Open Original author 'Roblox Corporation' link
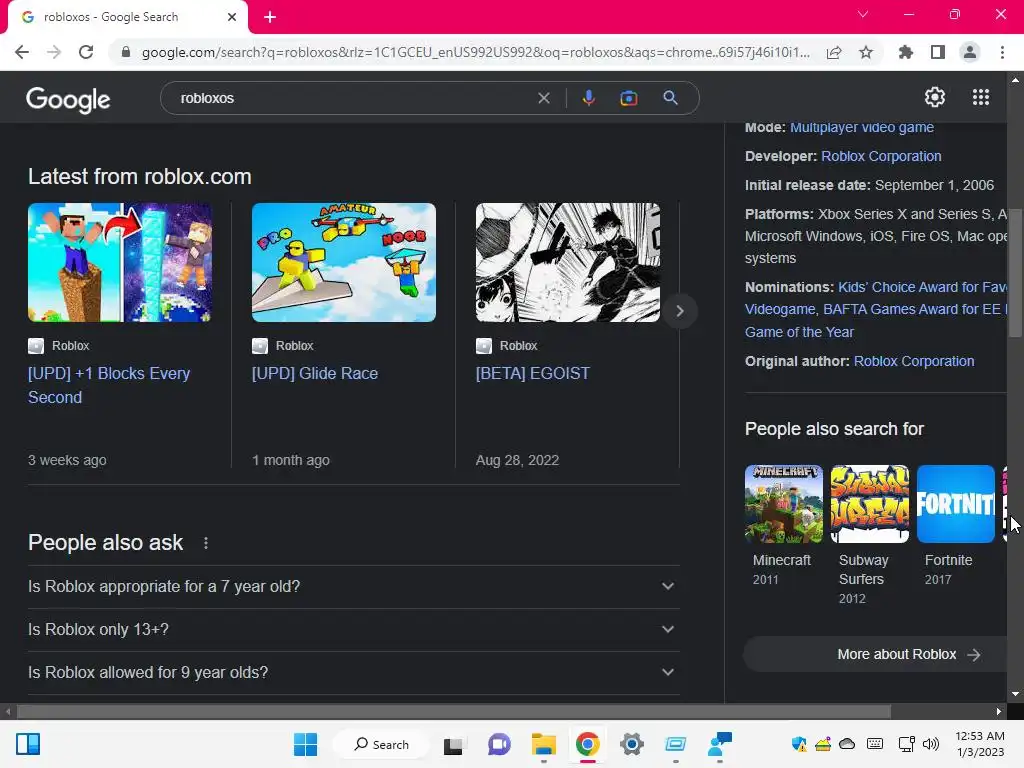 click(x=914, y=361)
